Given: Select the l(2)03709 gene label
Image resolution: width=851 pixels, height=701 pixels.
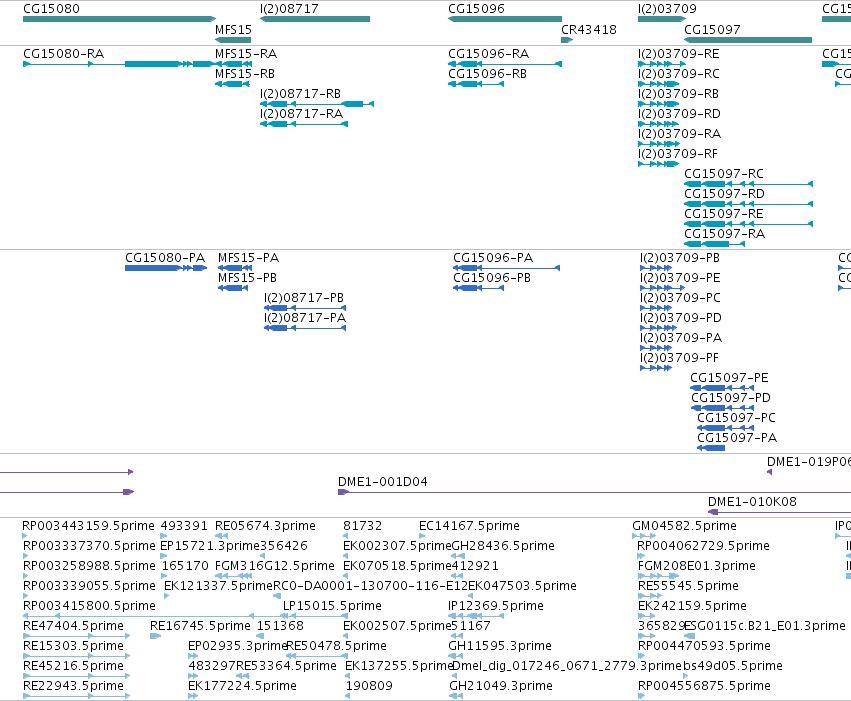Looking at the screenshot, I should click(x=667, y=9).
